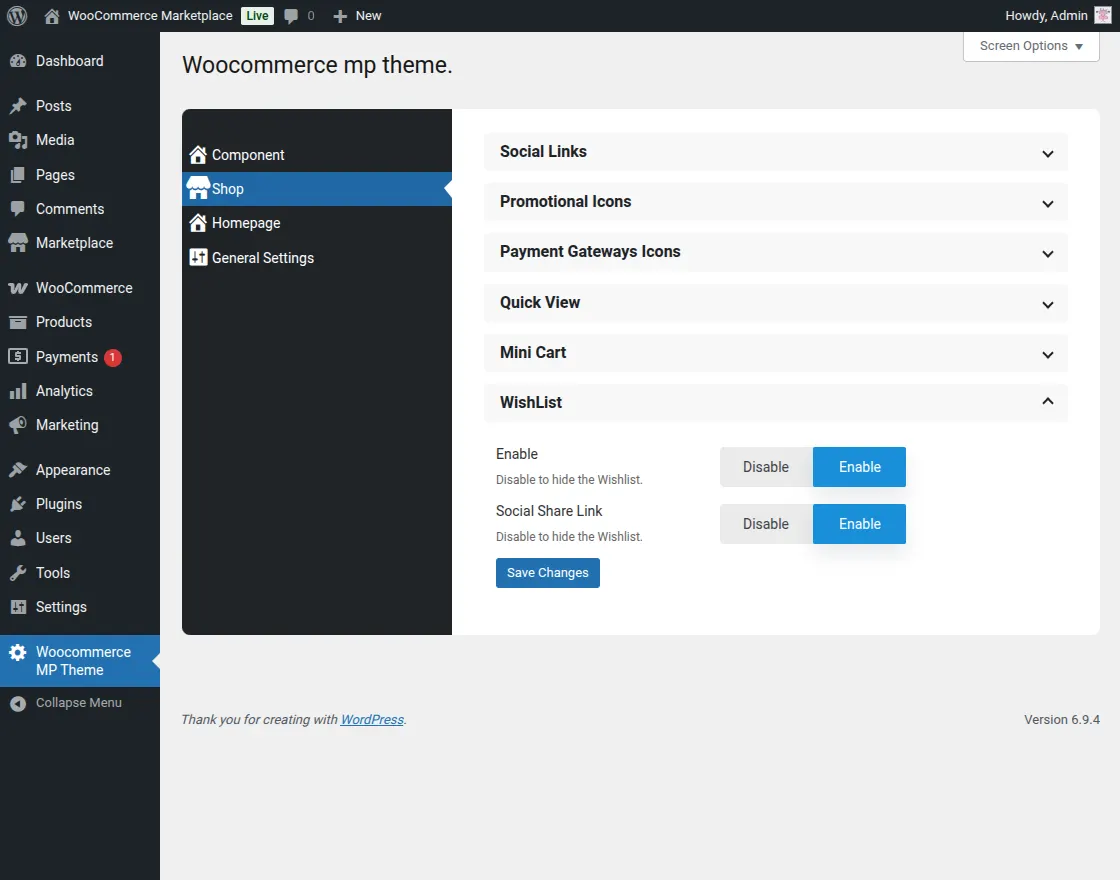Open the comments bubble icon in admin bar

(291, 16)
